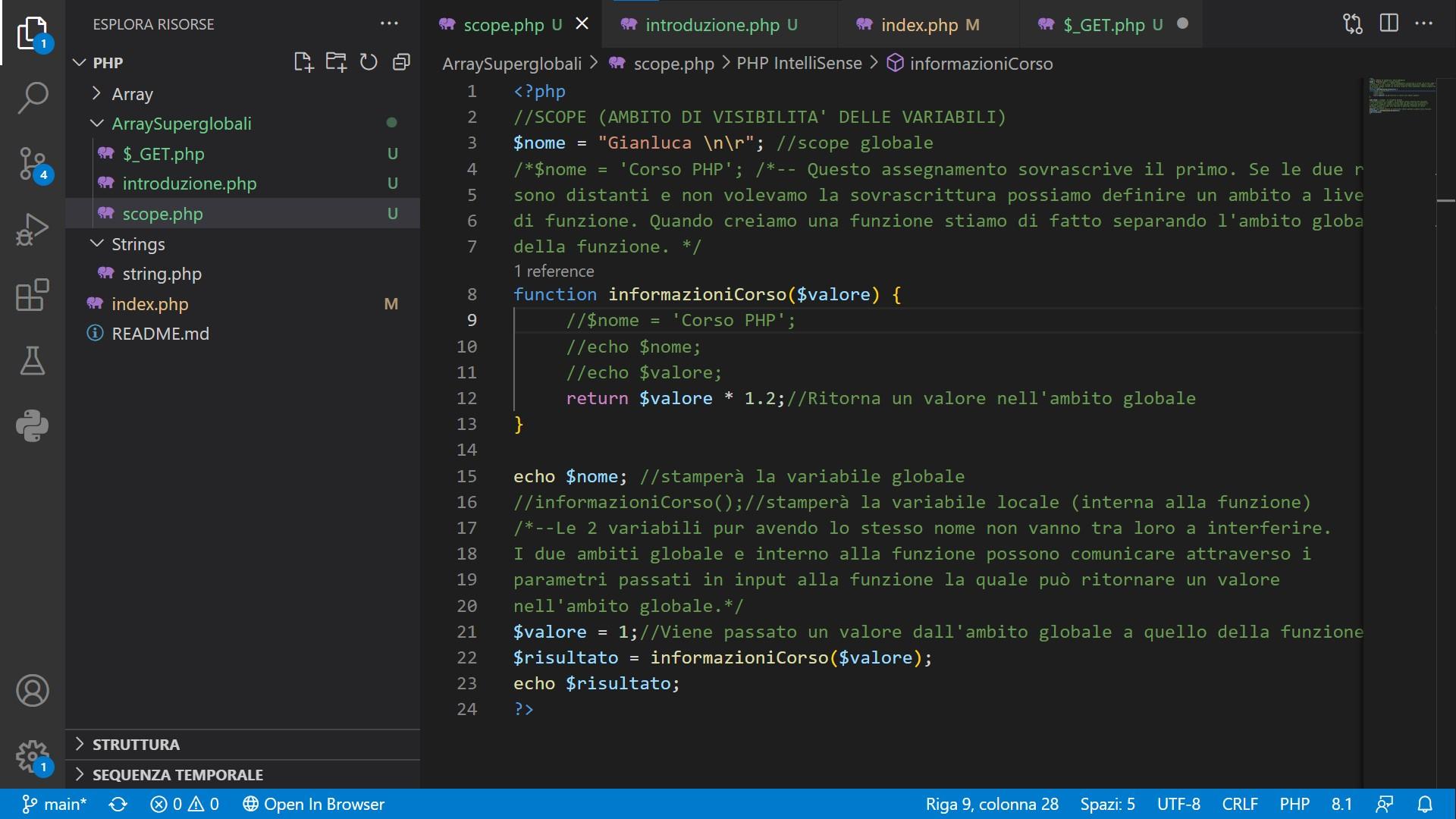Split the editor to the right

tap(1389, 24)
